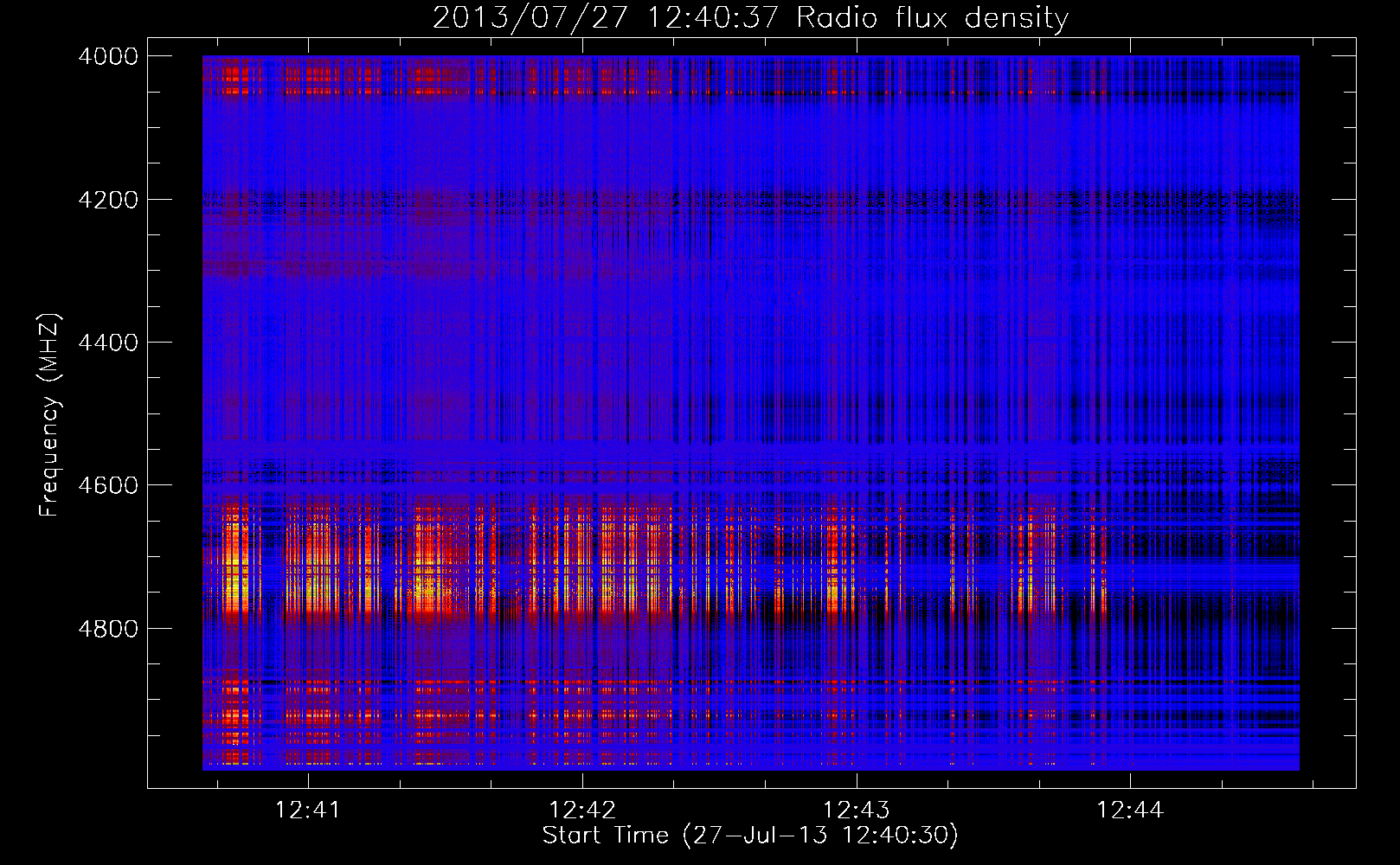Click the 12:43 time tick label
This screenshot has height=865, width=1400.
coord(856,811)
